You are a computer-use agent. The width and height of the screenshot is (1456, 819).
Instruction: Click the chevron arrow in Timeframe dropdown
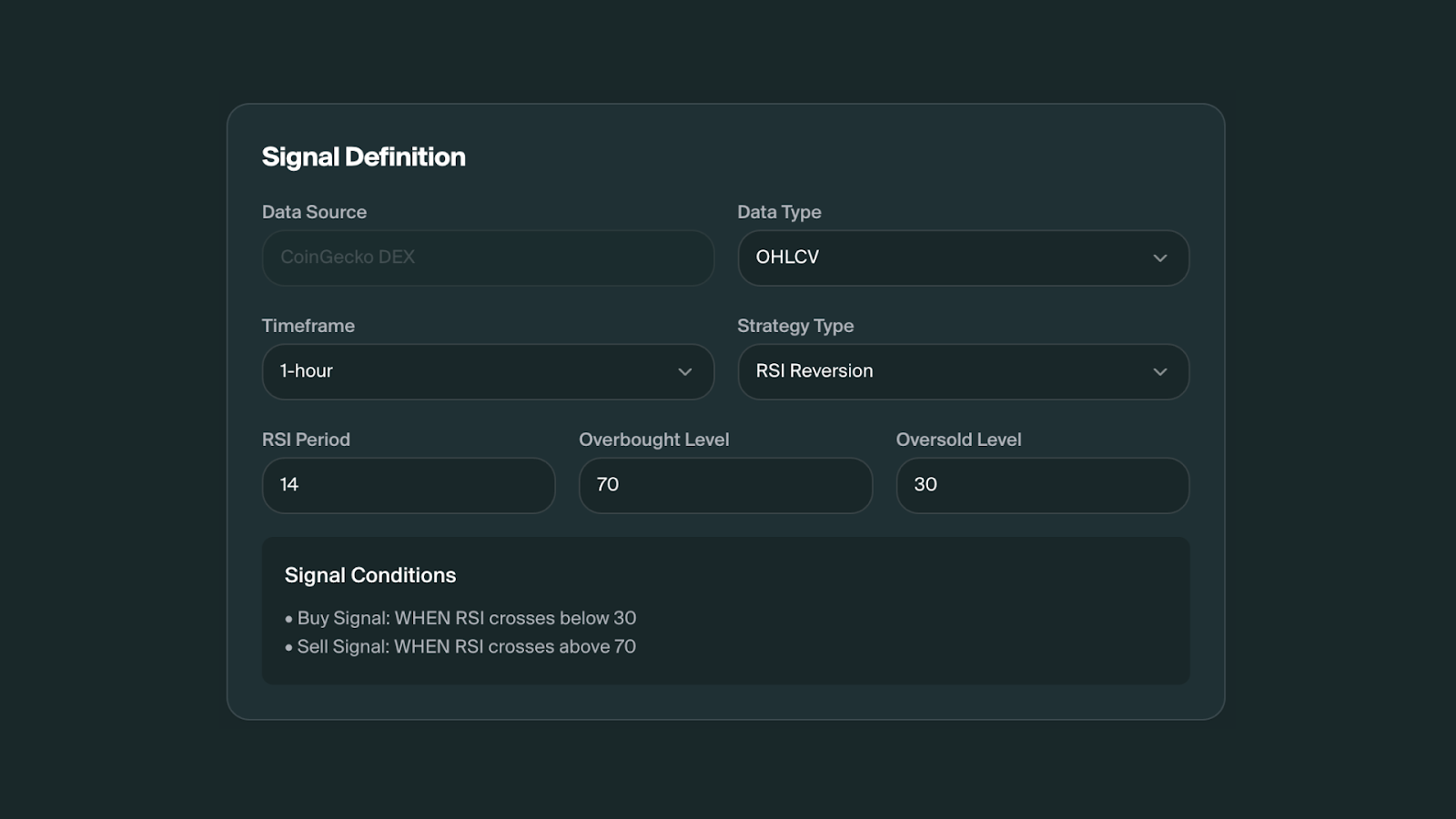684,372
